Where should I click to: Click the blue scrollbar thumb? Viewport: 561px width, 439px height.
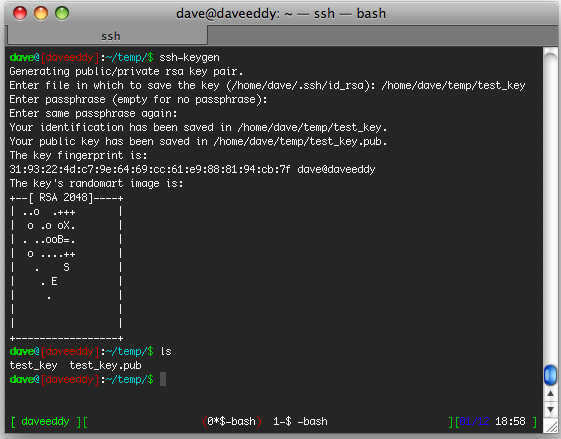pyautogui.click(x=550, y=375)
